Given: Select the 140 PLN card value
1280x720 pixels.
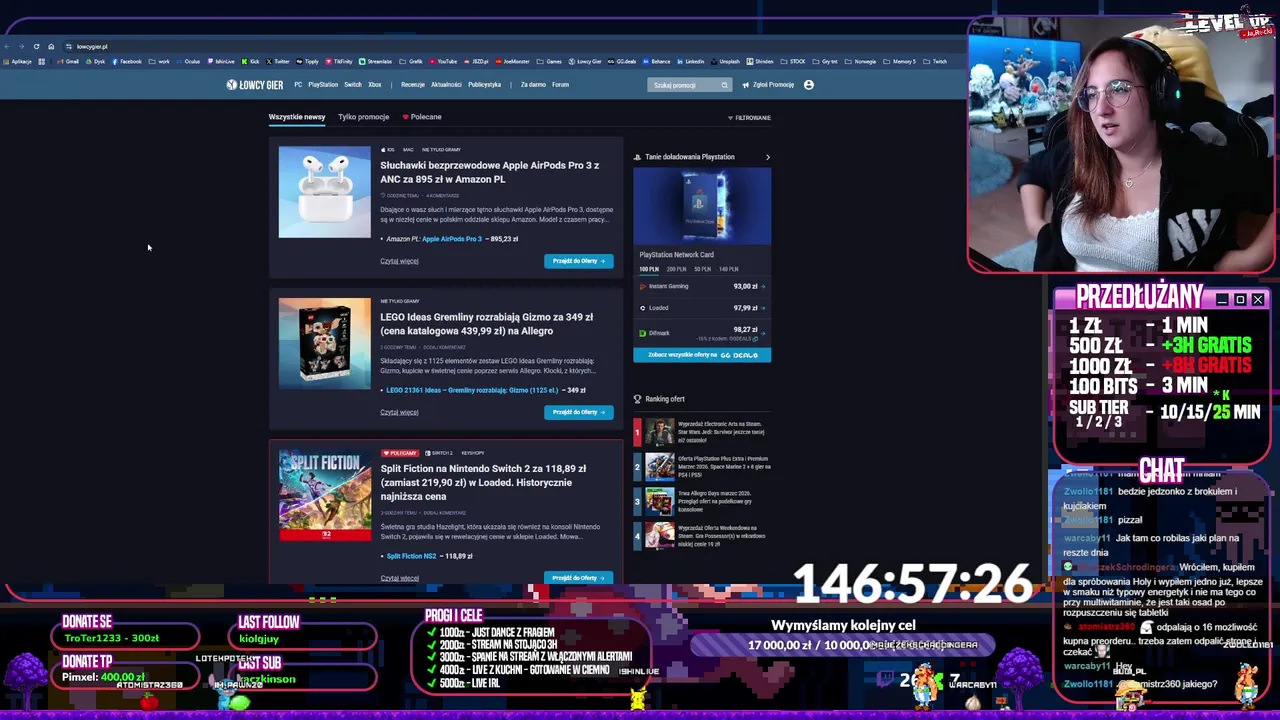Looking at the screenshot, I should [x=728, y=269].
